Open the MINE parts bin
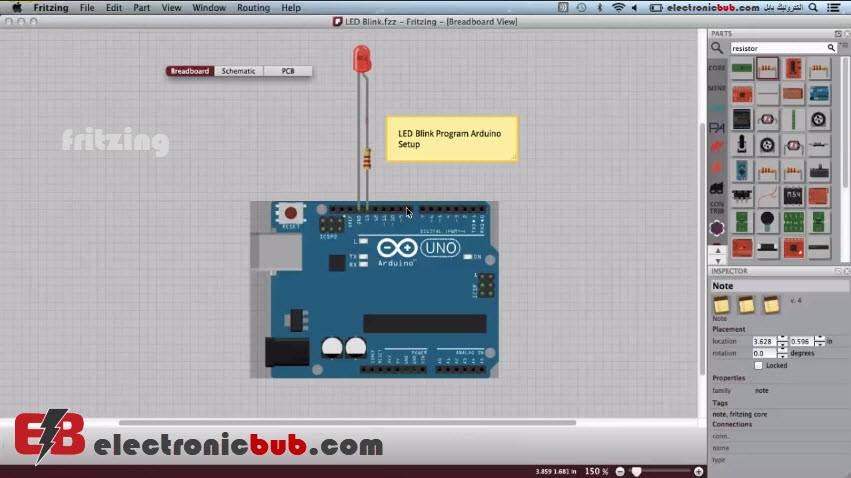 coord(717,88)
